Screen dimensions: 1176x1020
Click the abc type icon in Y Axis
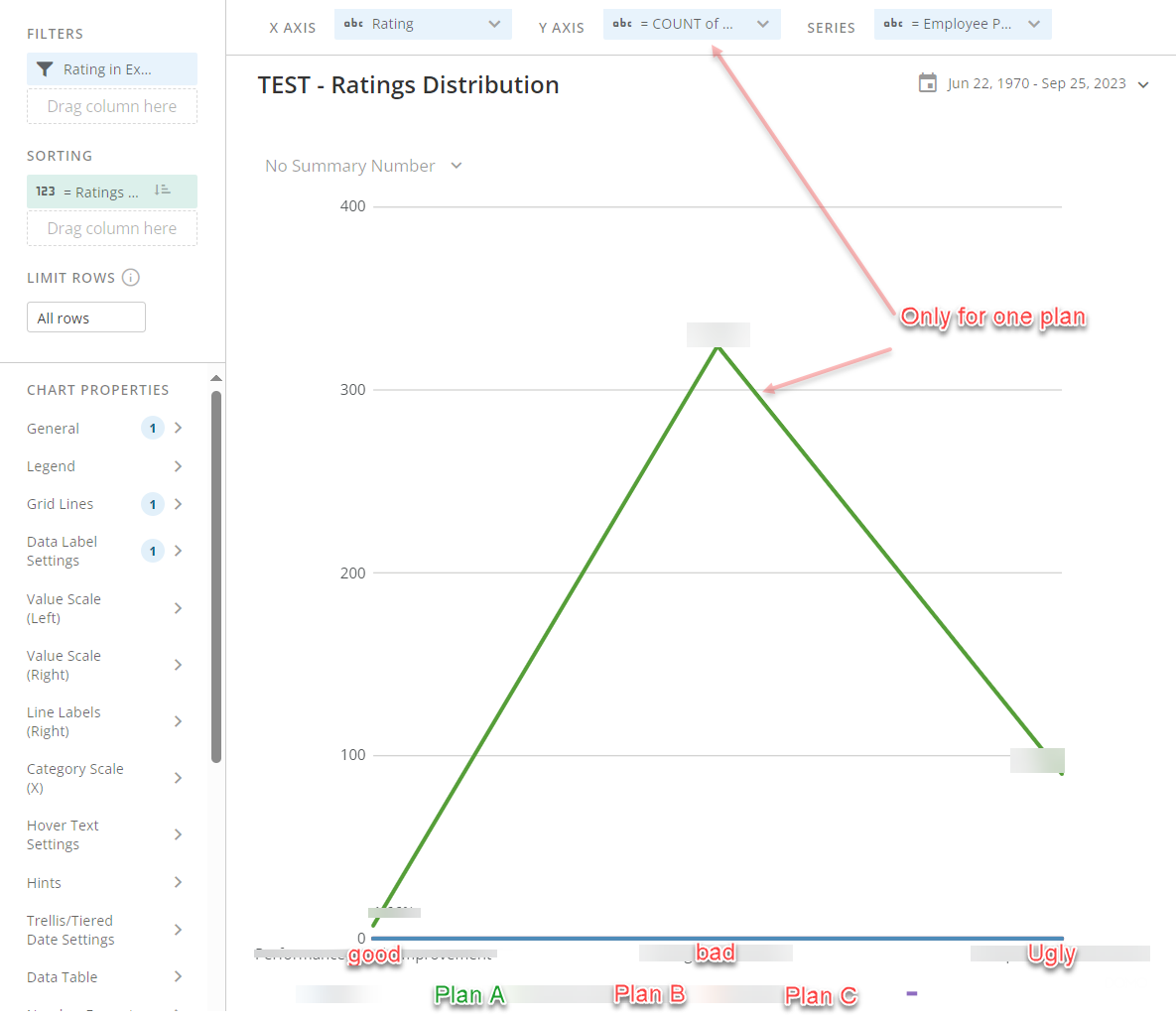(622, 23)
